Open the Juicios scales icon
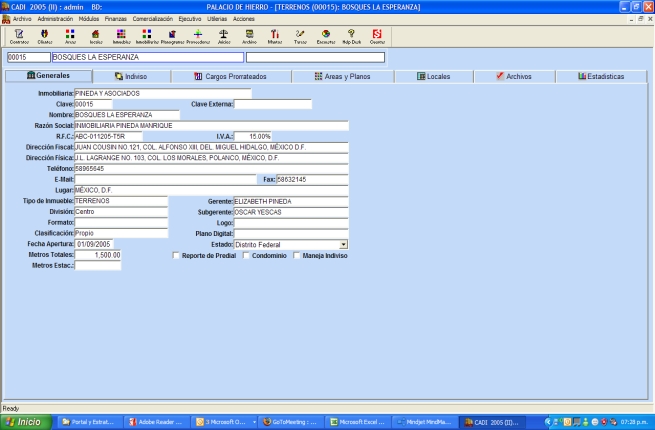This screenshot has width=655, height=430. 224,36
